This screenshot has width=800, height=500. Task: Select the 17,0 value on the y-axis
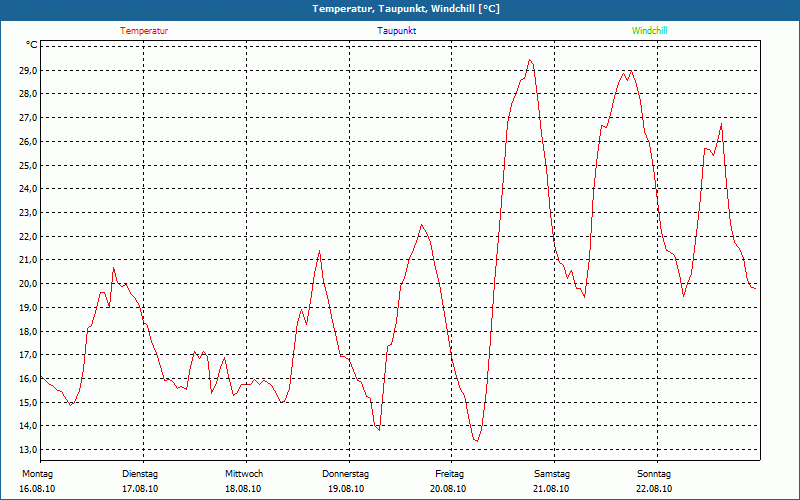pos(29,355)
